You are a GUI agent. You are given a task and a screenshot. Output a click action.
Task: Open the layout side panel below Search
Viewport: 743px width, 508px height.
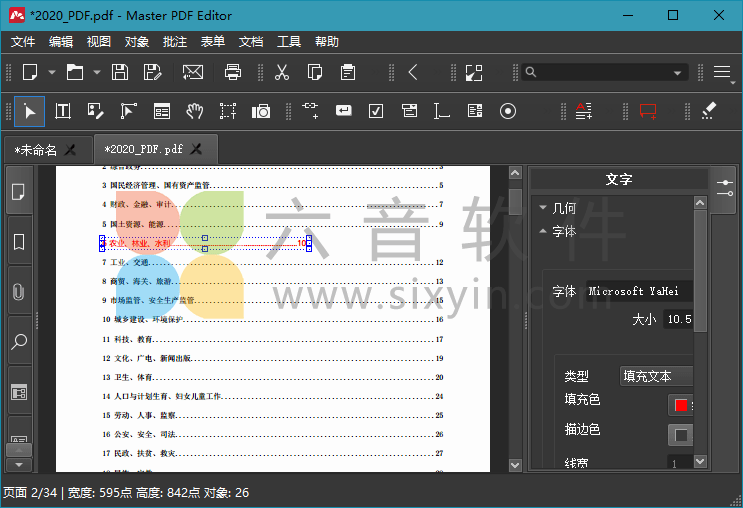pyautogui.click(x=19, y=392)
